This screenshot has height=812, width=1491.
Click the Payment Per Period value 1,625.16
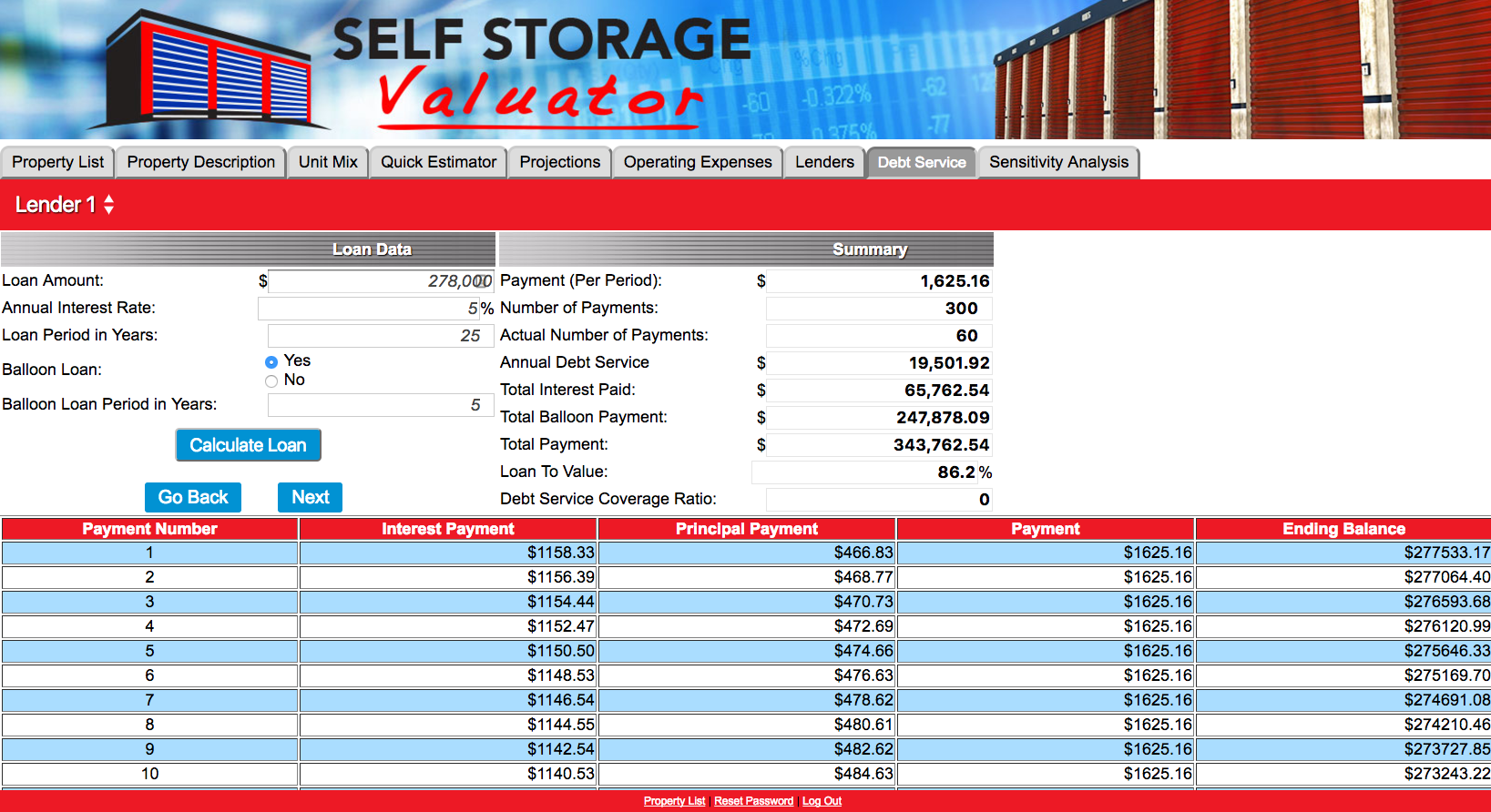pos(879,281)
